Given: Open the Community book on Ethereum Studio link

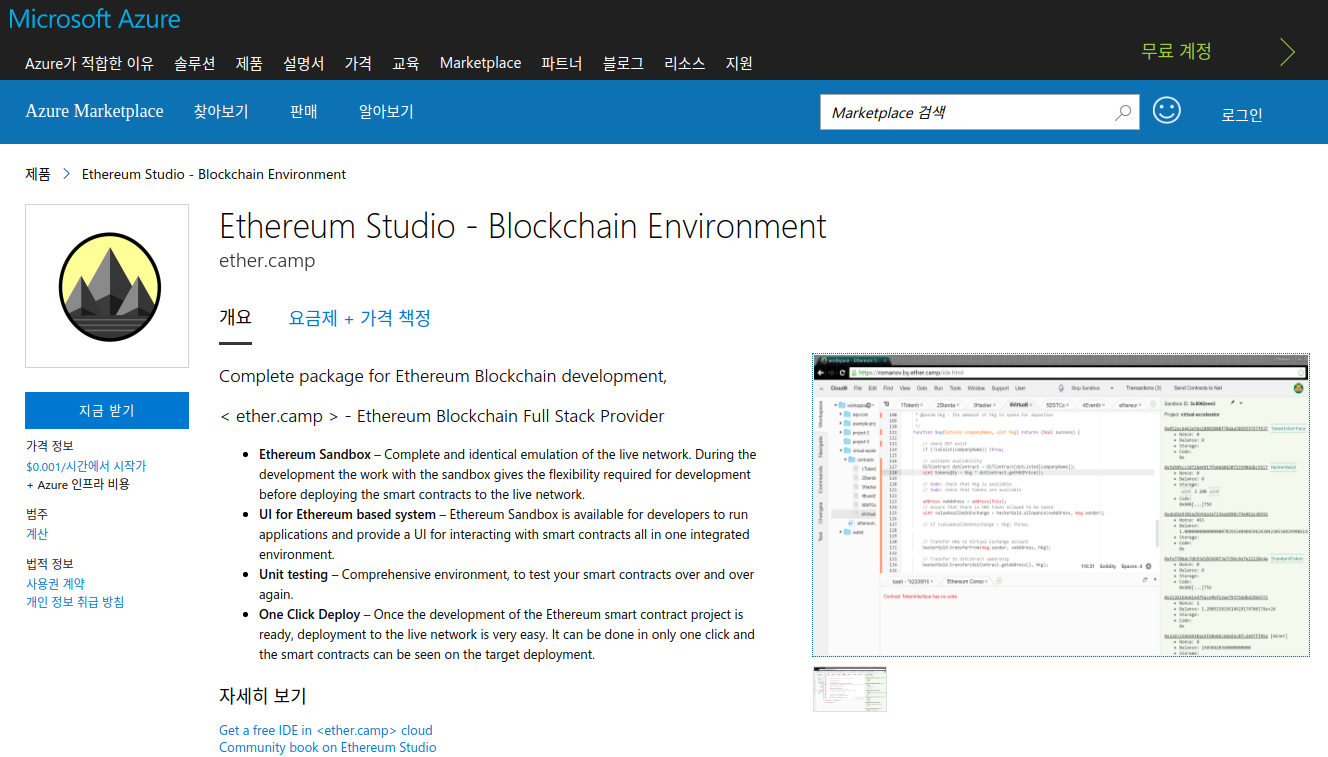Looking at the screenshot, I should pyautogui.click(x=327, y=747).
